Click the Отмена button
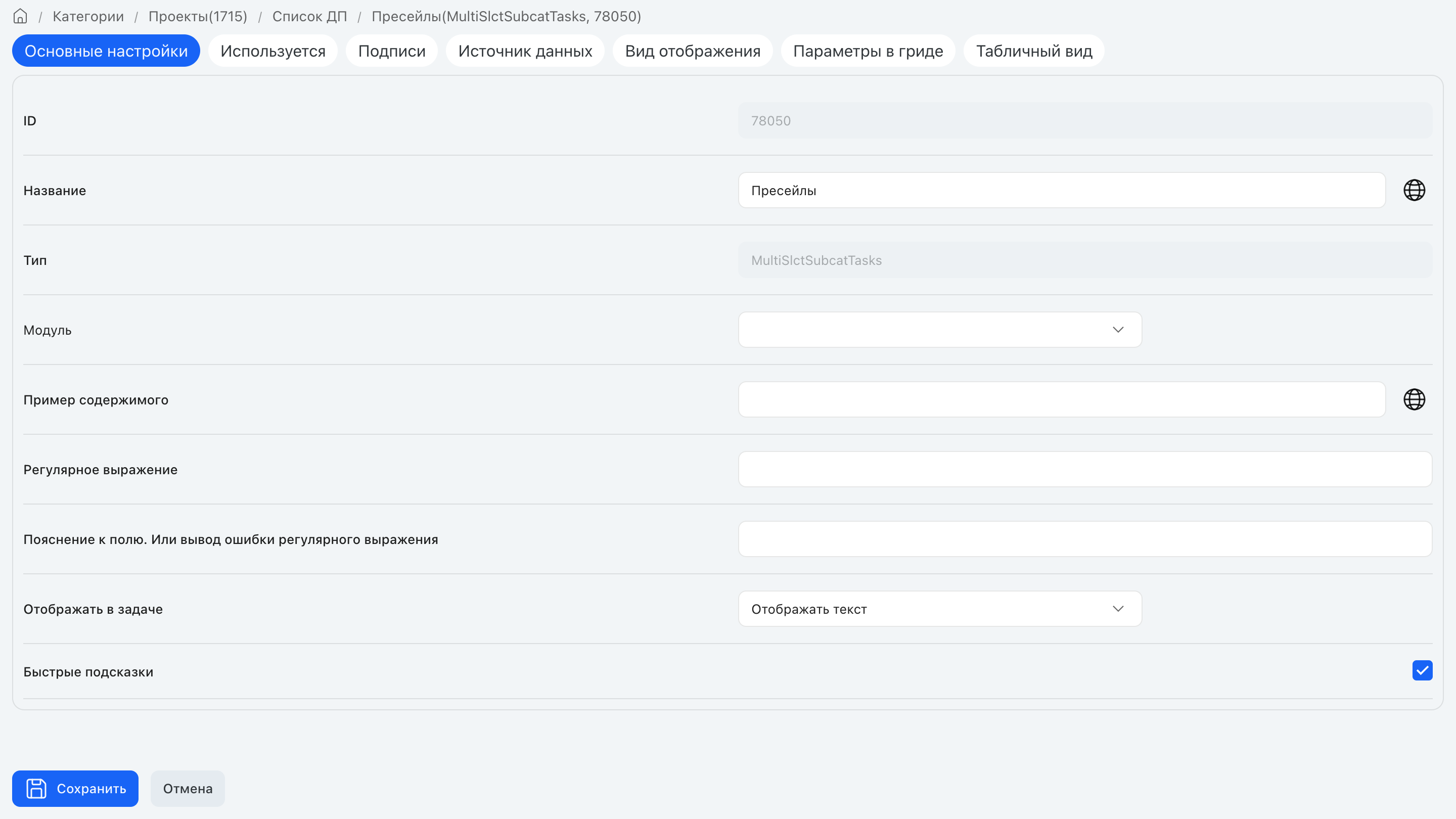 (x=188, y=789)
